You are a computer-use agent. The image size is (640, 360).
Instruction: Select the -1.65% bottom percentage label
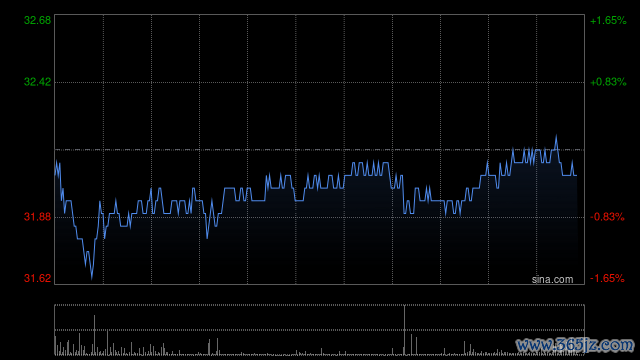(x=607, y=278)
